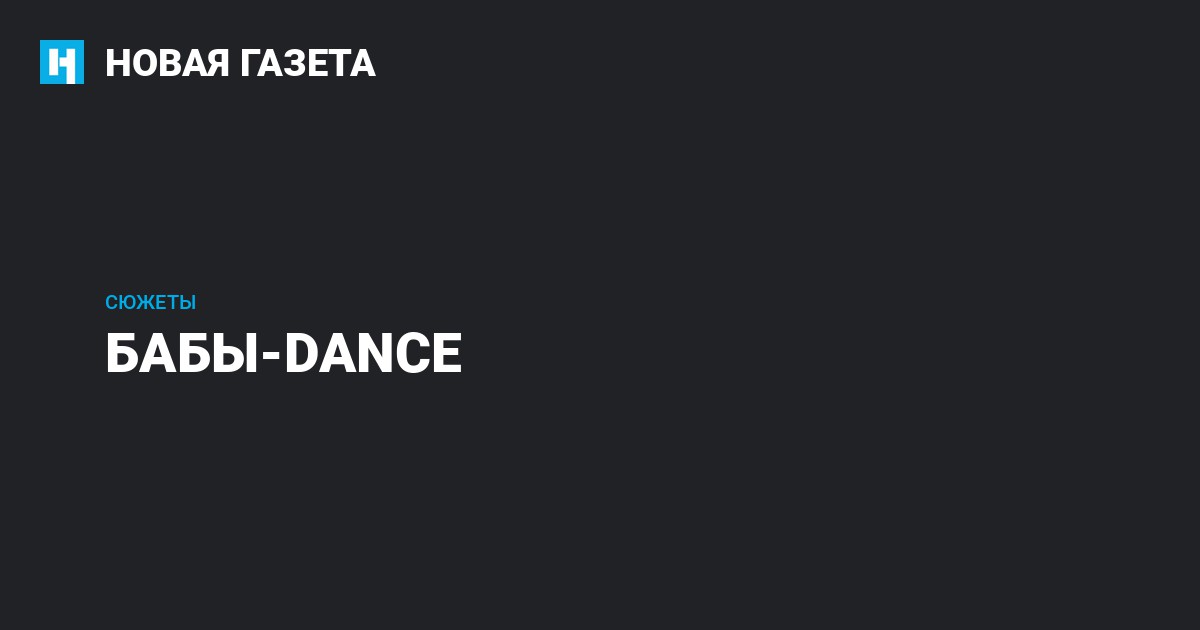Open the article titled БАБЫ-DANCE
This screenshot has height=630, width=1200.
coord(283,354)
